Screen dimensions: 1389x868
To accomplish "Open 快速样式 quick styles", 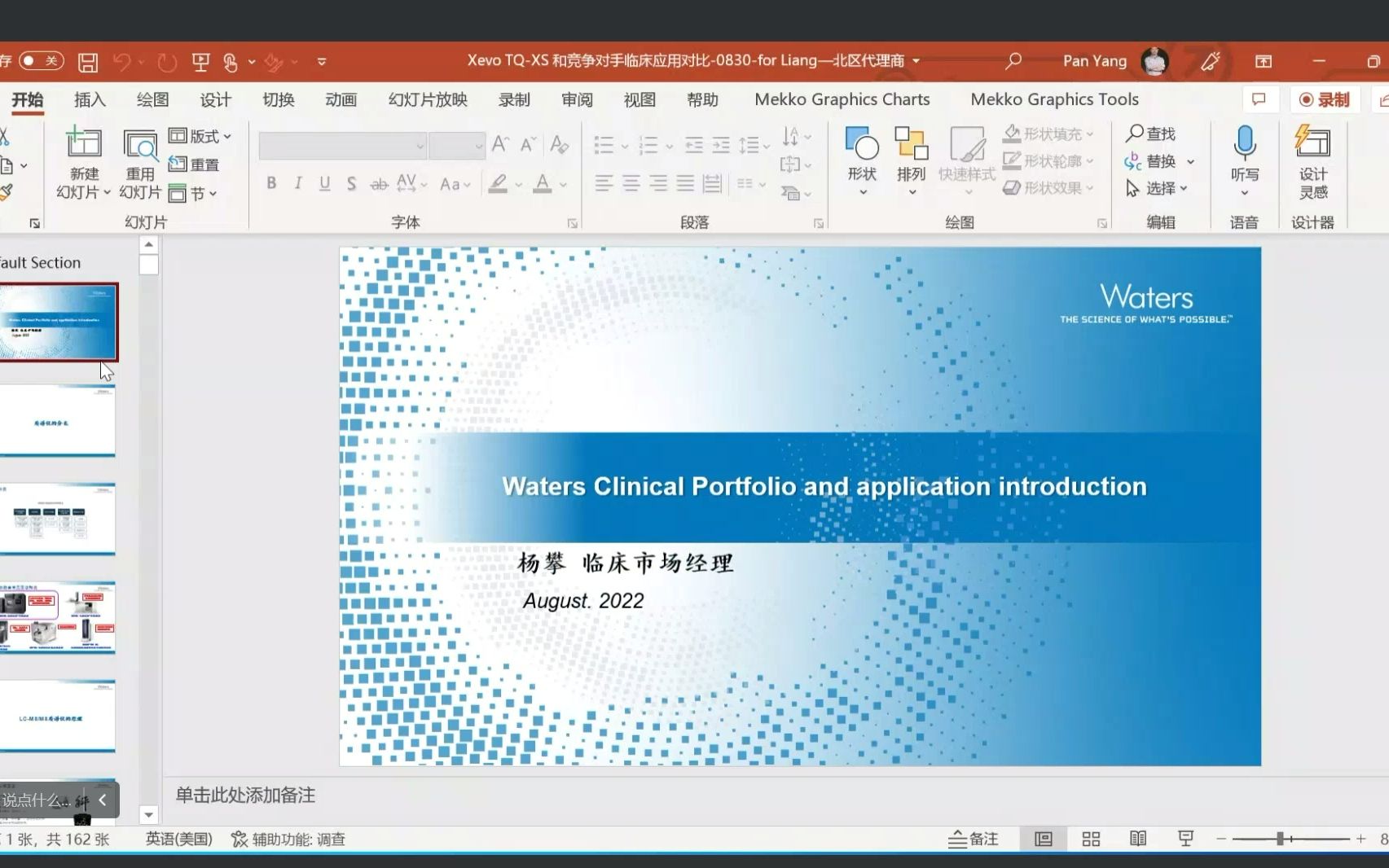I will pos(967,161).
